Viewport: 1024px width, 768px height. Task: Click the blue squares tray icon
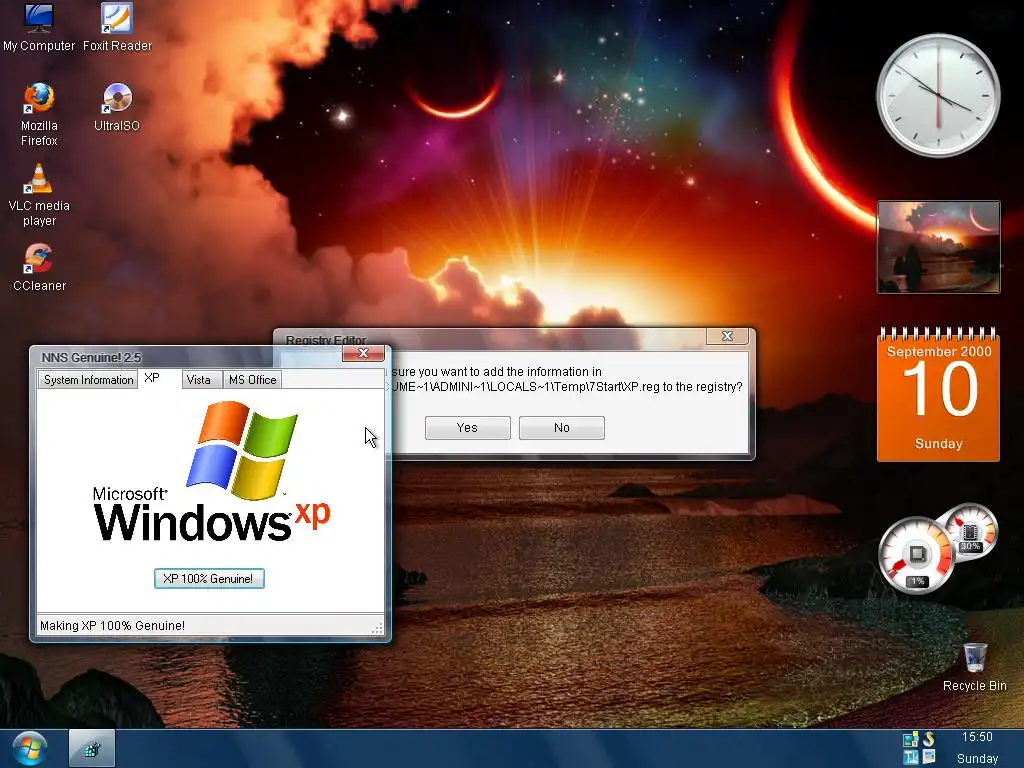[x=911, y=739]
